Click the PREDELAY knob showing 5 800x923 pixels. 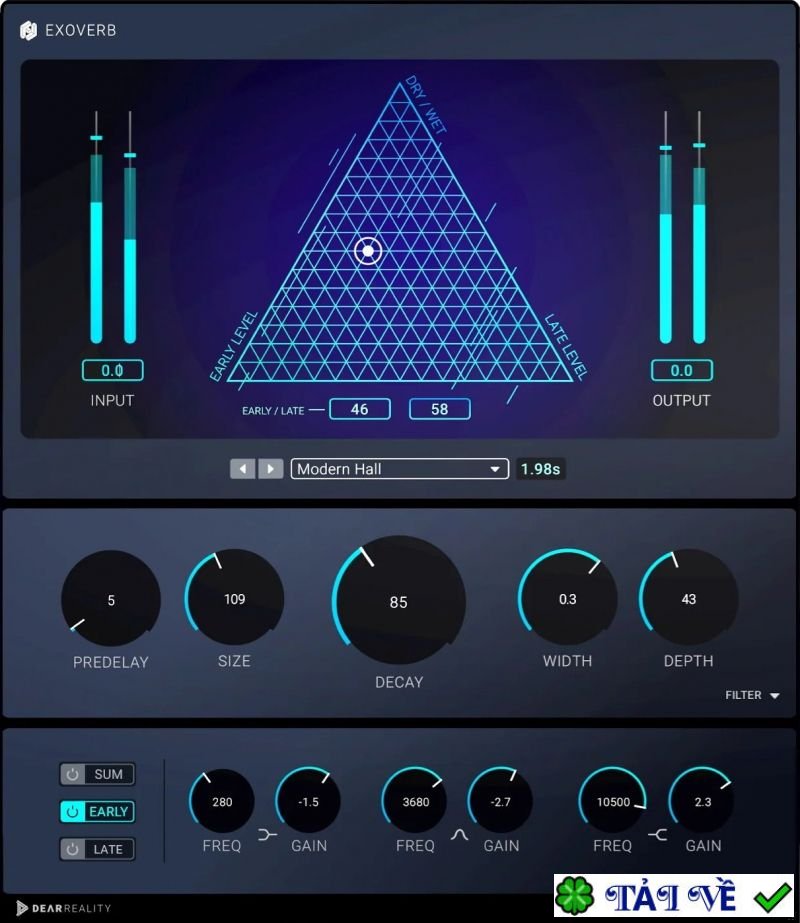[111, 599]
